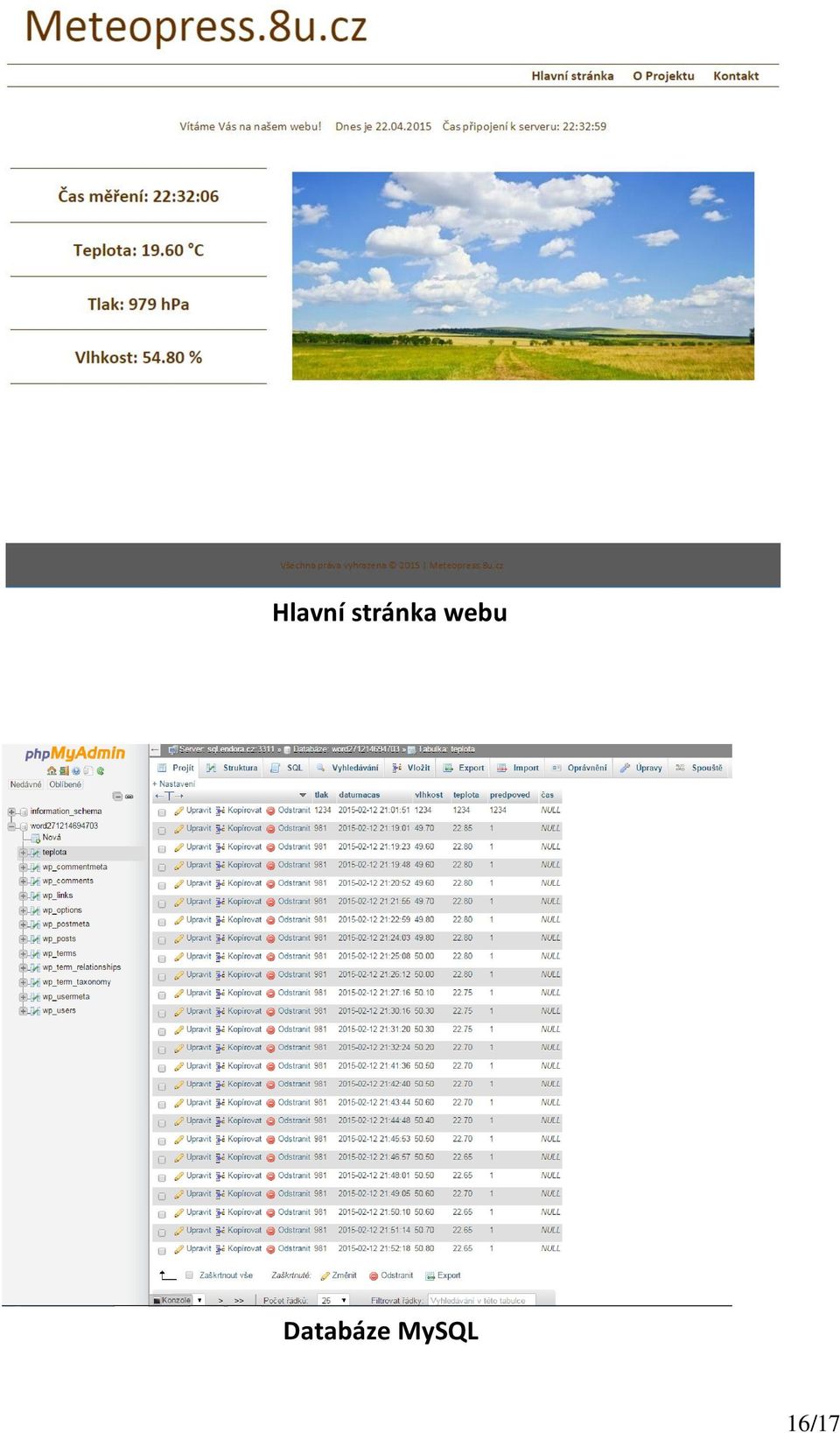
Task: Expand the wp_posts table node
Action: (24, 938)
